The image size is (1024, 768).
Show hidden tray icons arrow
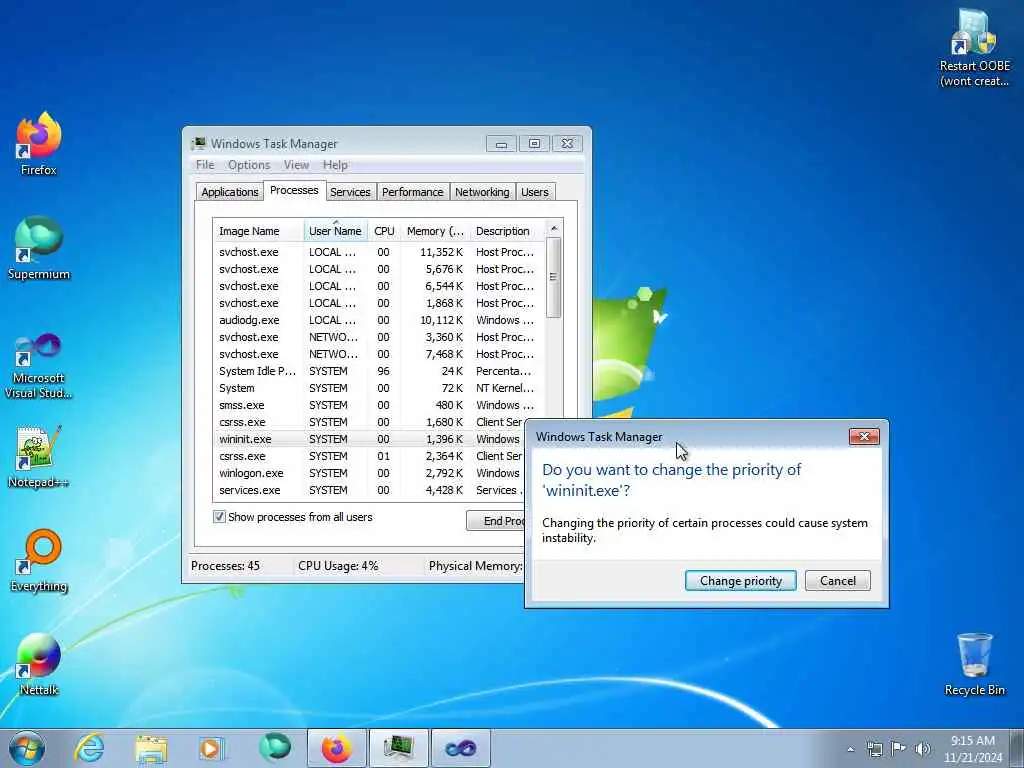coord(850,749)
